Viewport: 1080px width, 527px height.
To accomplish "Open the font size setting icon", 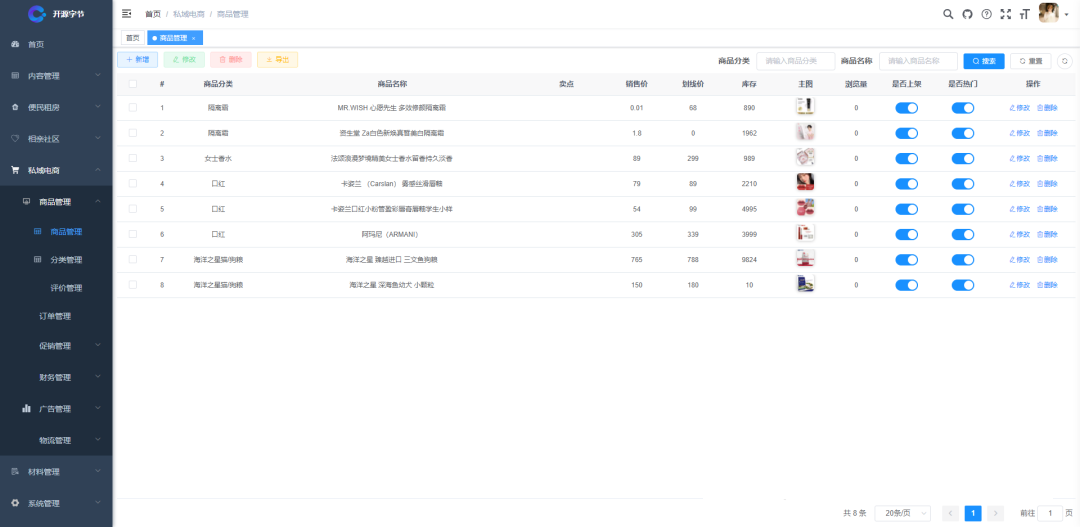I will pyautogui.click(x=1024, y=14).
